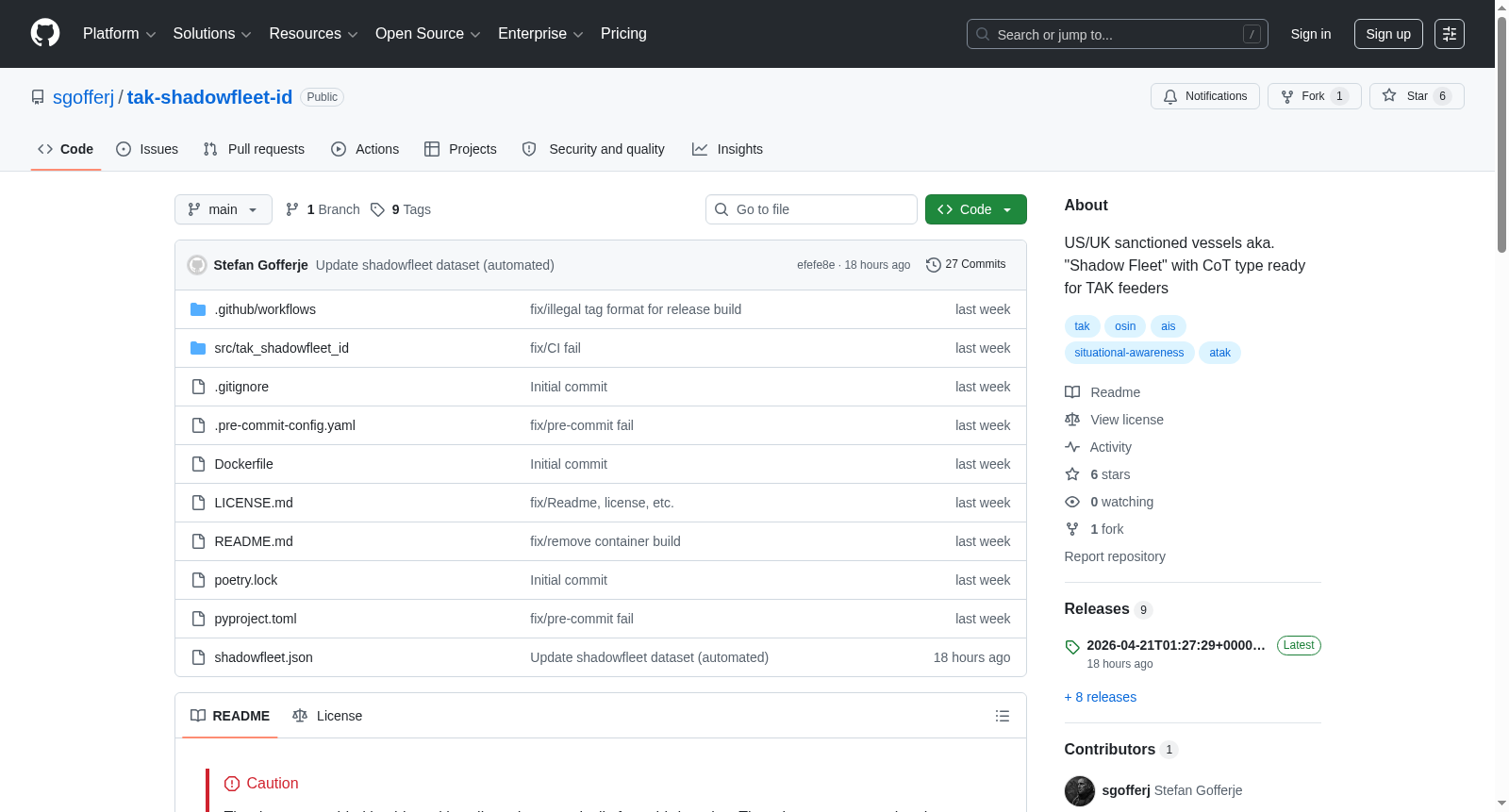Viewport: 1509px width, 812px height.
Task: Switch to the License tab in README
Action: pos(327,716)
